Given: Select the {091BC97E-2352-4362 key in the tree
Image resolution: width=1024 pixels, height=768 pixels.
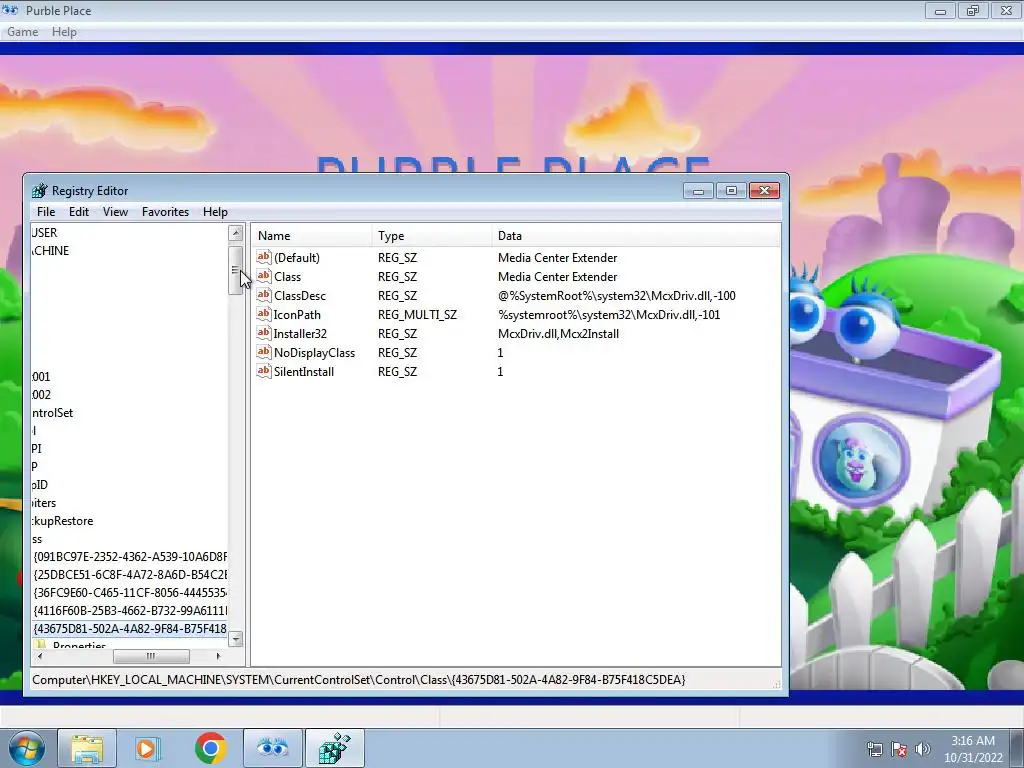Looking at the screenshot, I should (x=130, y=556).
